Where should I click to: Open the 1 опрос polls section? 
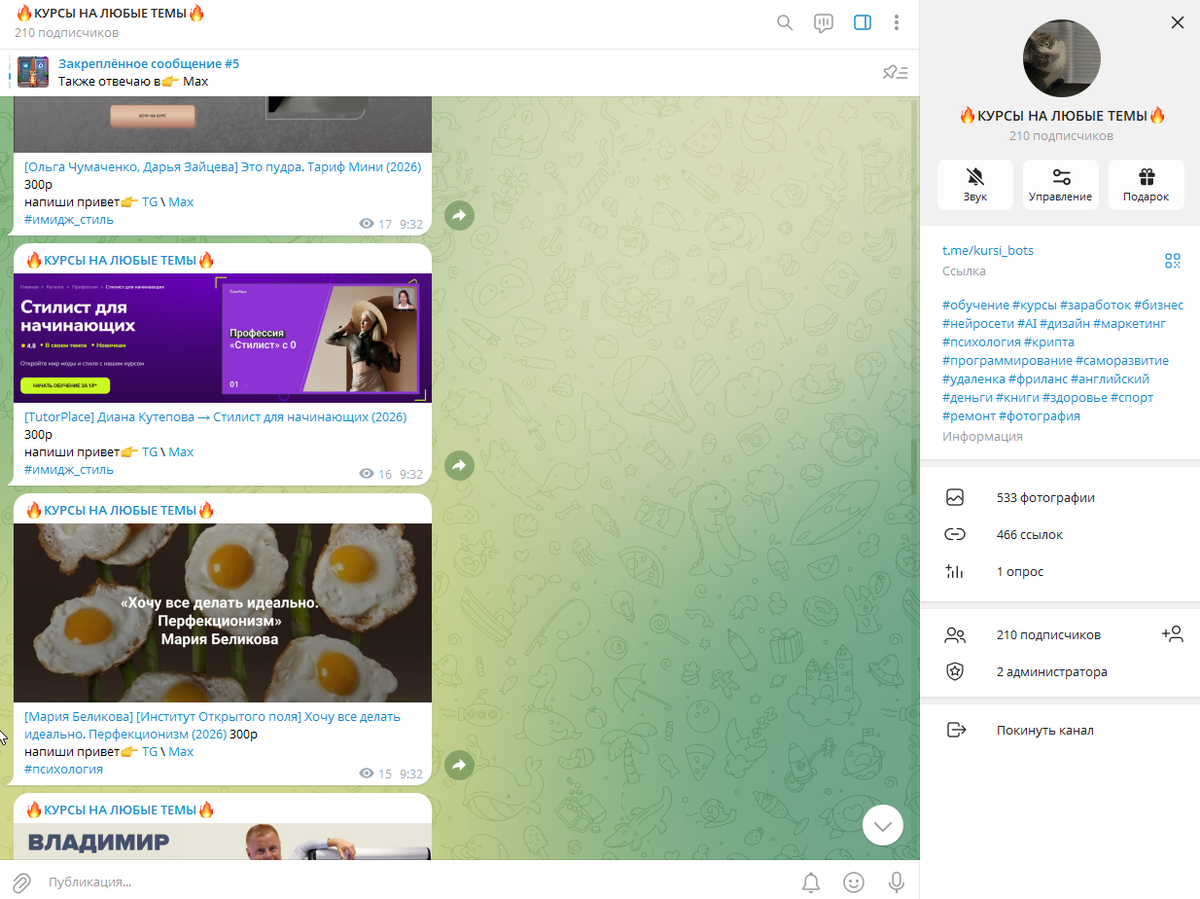coord(1060,572)
